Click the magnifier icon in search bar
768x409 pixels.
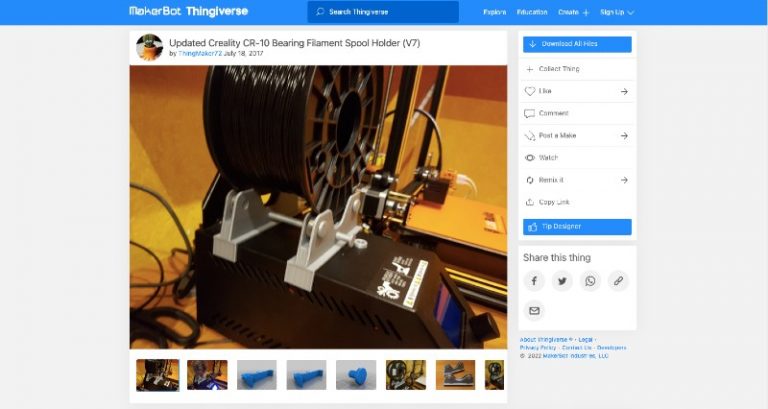[320, 12]
